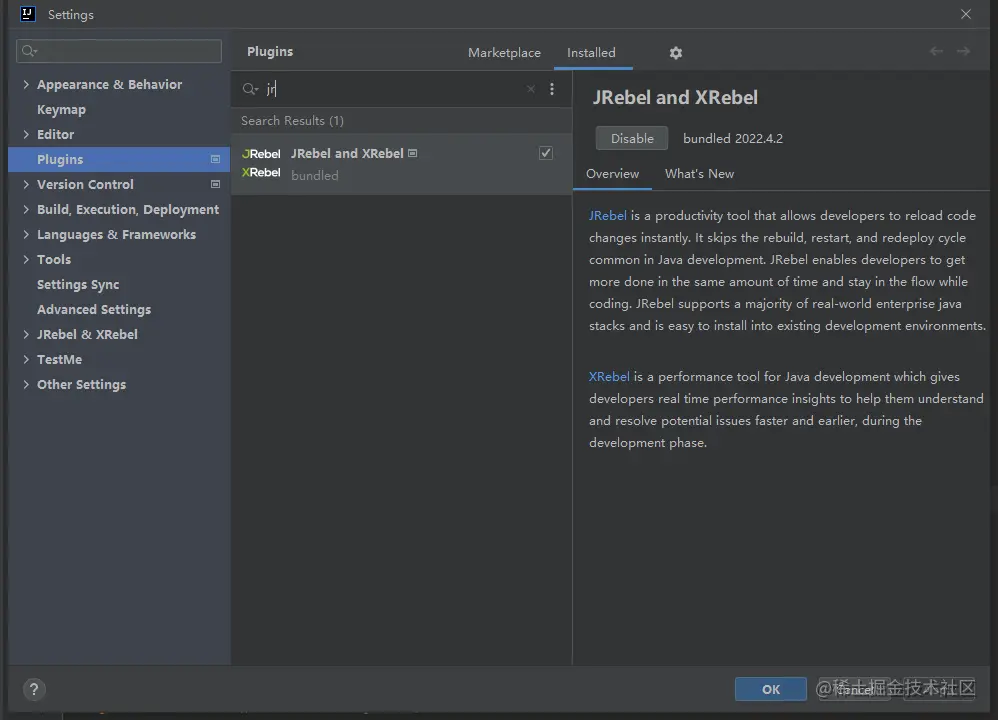Clear the plugin search text

531,89
